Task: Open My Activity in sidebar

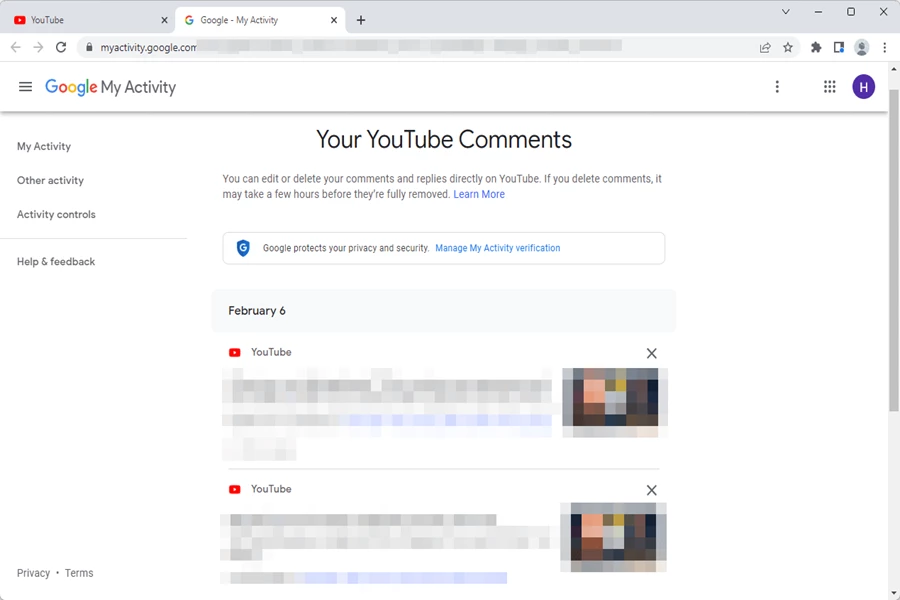Action: tap(44, 146)
